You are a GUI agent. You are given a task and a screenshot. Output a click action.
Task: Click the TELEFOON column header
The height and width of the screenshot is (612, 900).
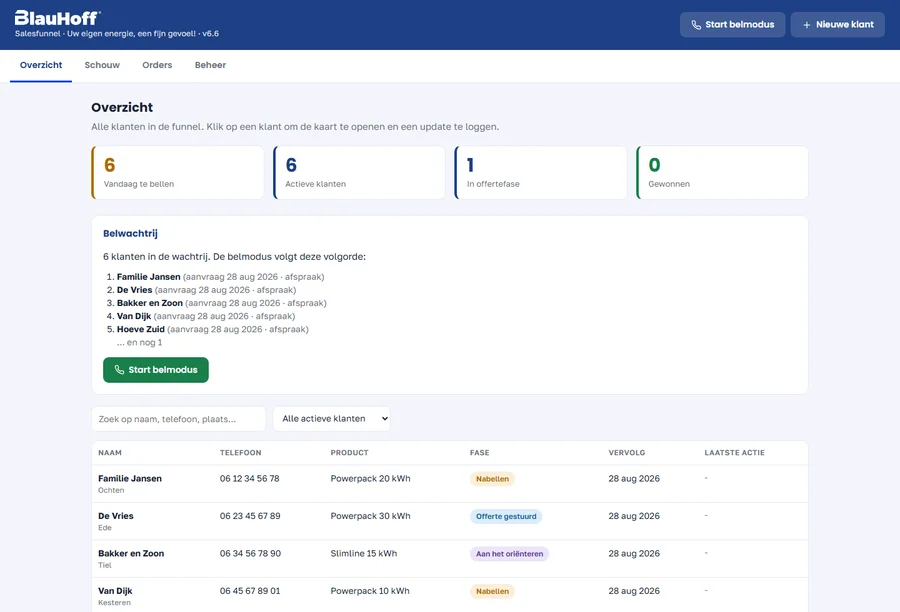(x=240, y=452)
